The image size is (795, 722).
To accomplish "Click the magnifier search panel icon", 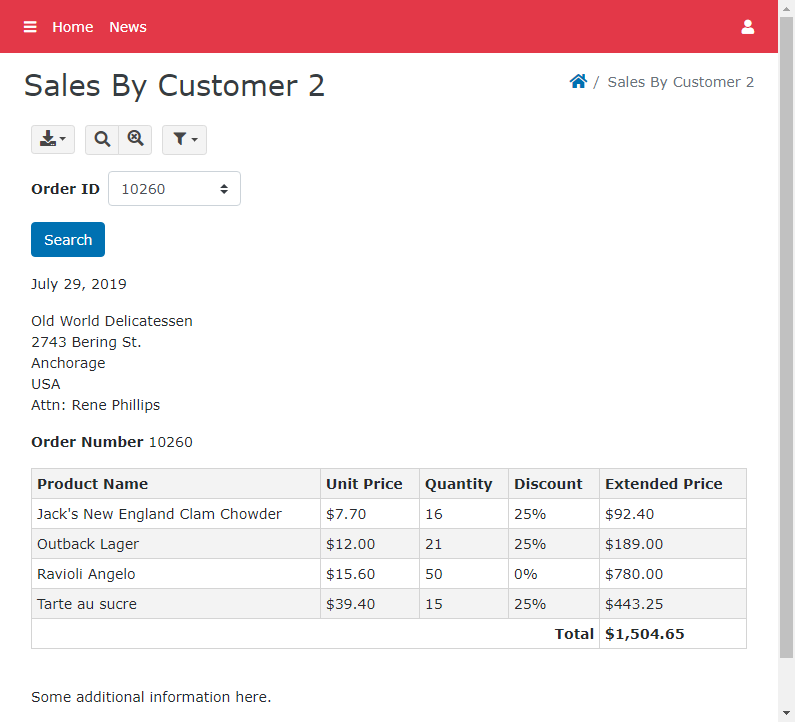I will coord(102,140).
